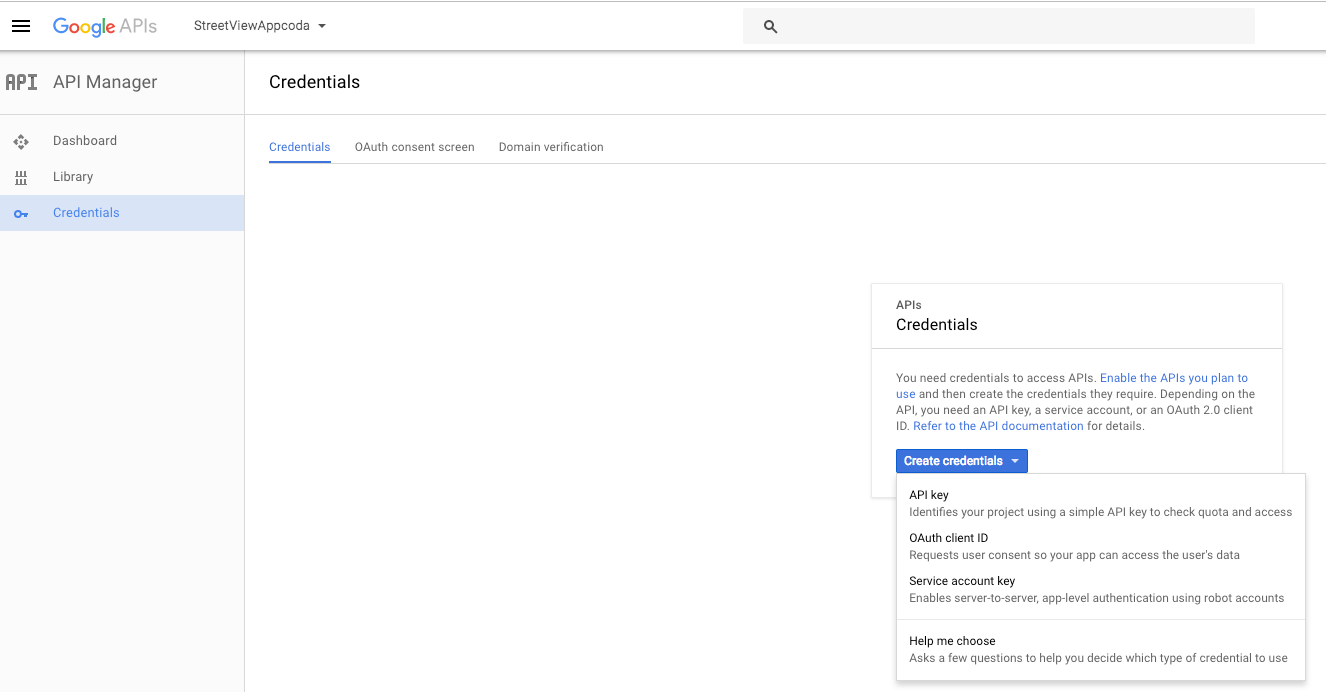Click the Dashboard icon in sidebar
This screenshot has height=692, width=1326.
(x=21, y=141)
